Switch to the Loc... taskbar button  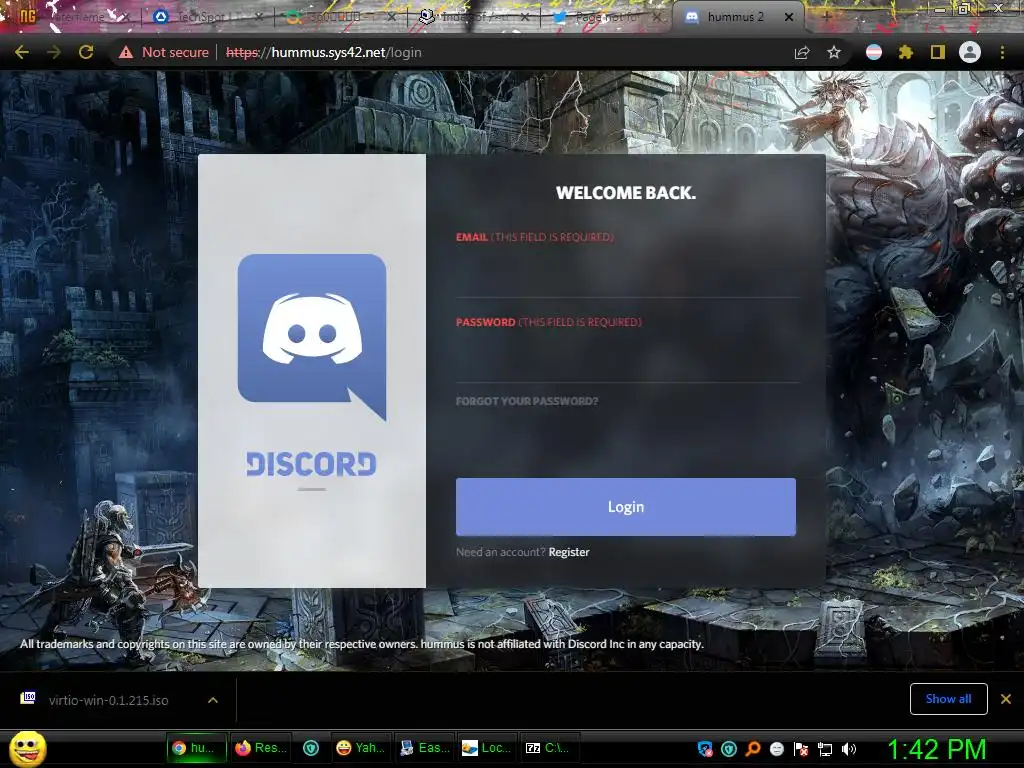(x=487, y=748)
